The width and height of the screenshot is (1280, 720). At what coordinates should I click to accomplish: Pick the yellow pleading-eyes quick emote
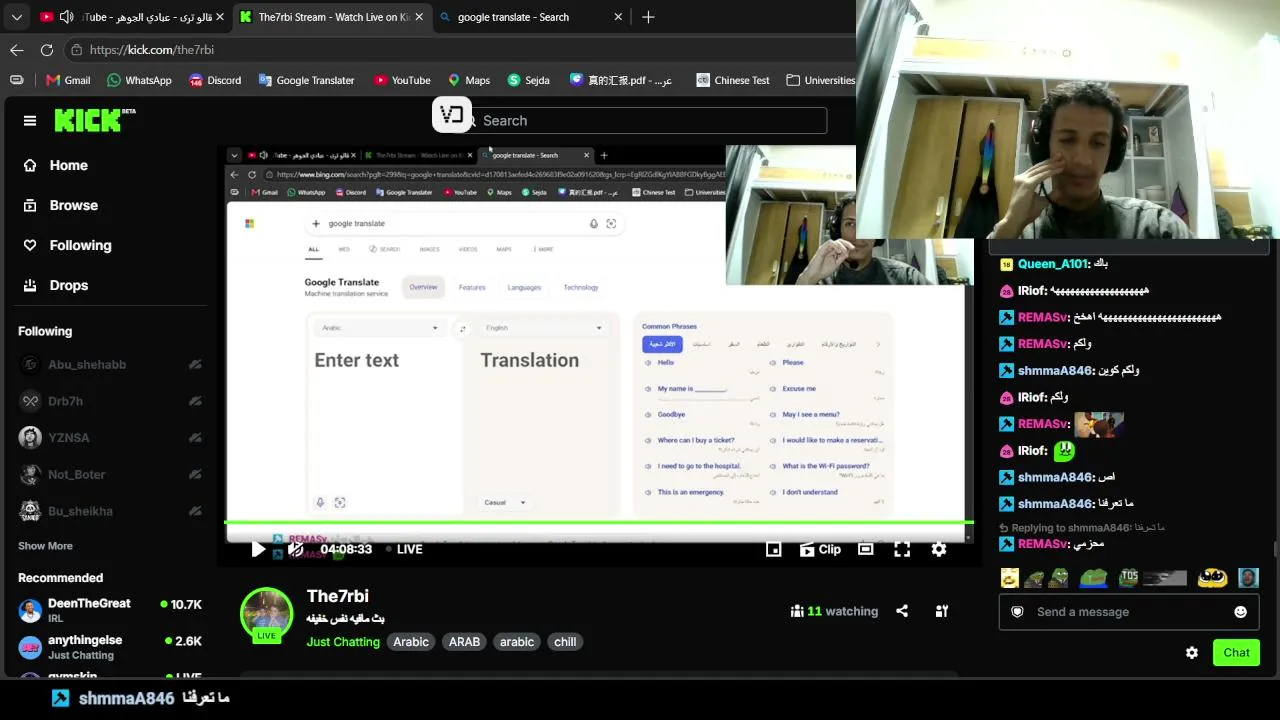point(1212,578)
